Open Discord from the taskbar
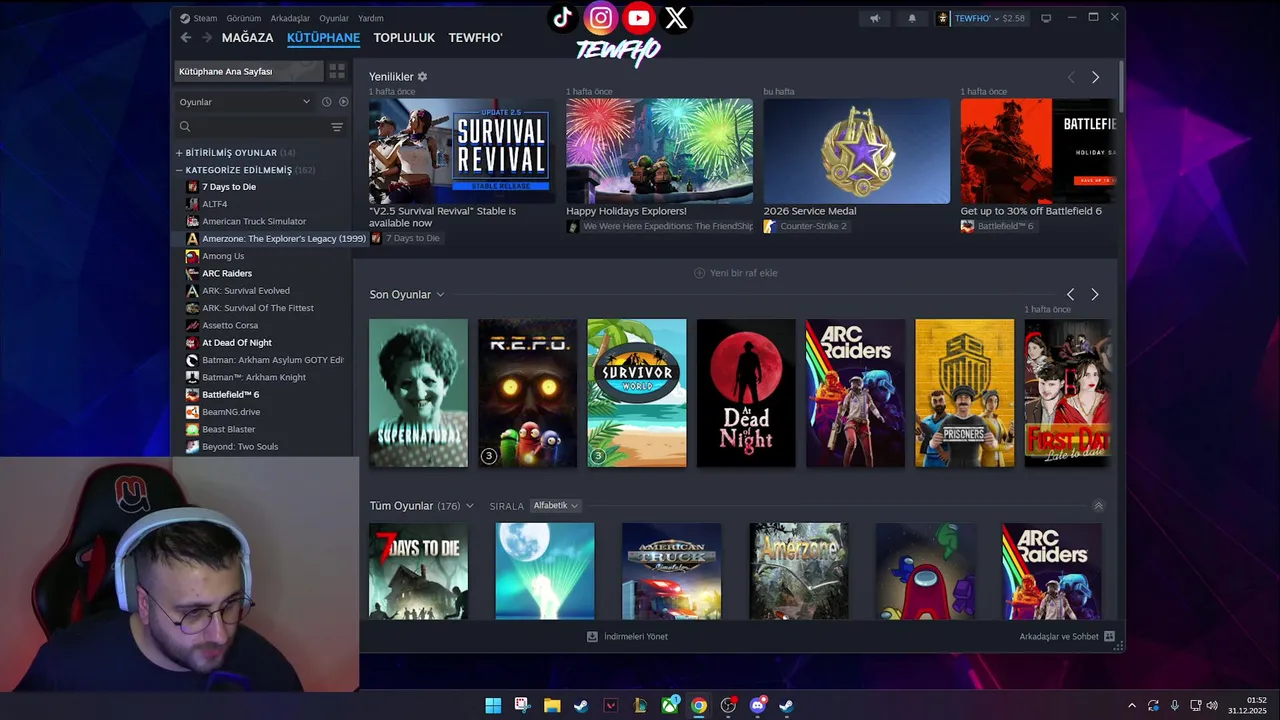This screenshot has height=720, width=1280. pos(757,706)
